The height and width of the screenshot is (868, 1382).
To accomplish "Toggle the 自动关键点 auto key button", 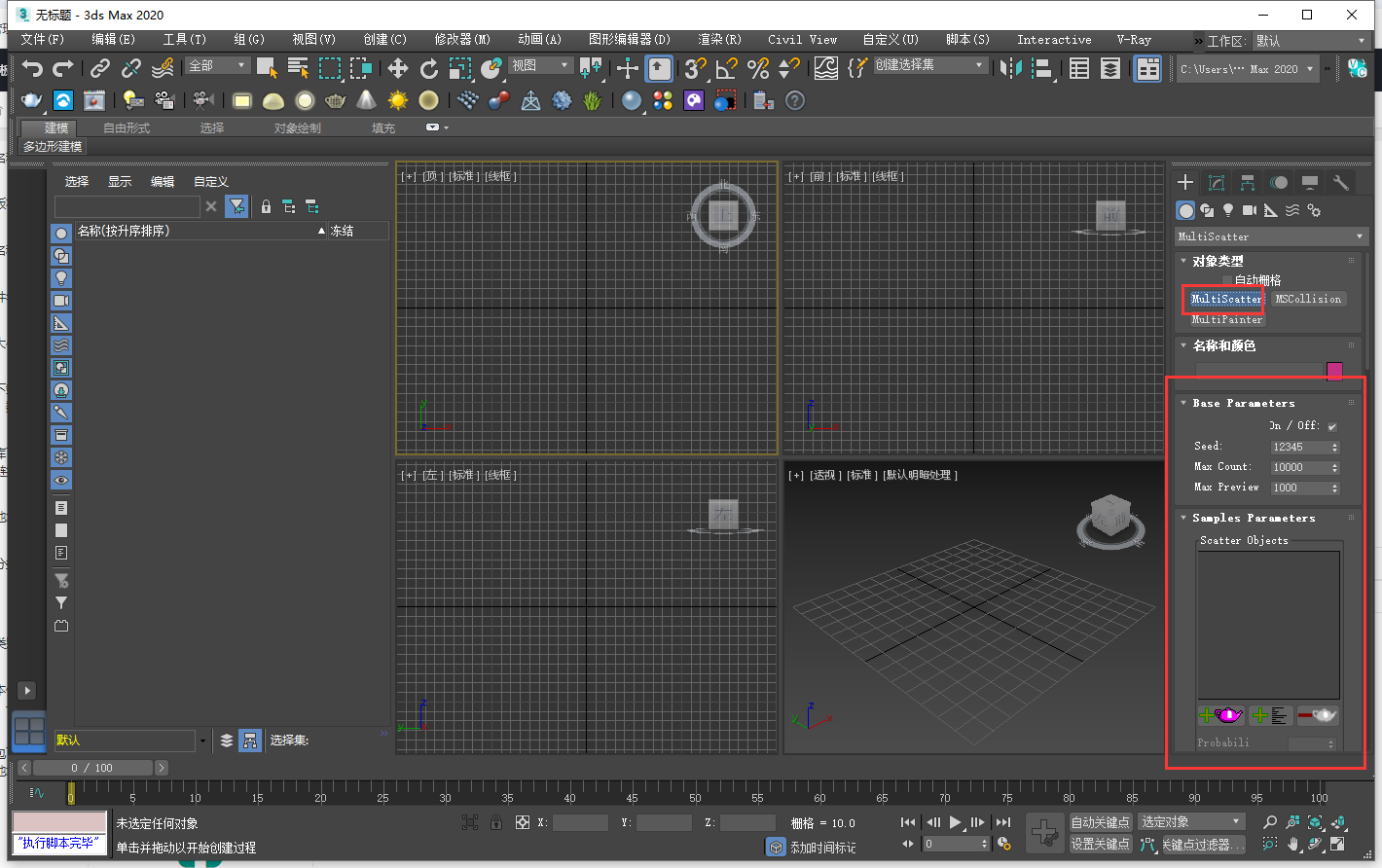I will tap(1100, 822).
